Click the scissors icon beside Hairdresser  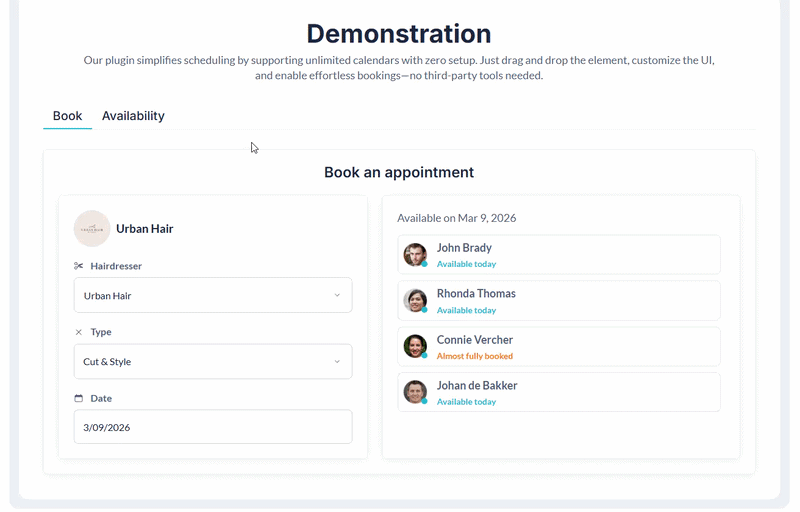pyautogui.click(x=79, y=266)
